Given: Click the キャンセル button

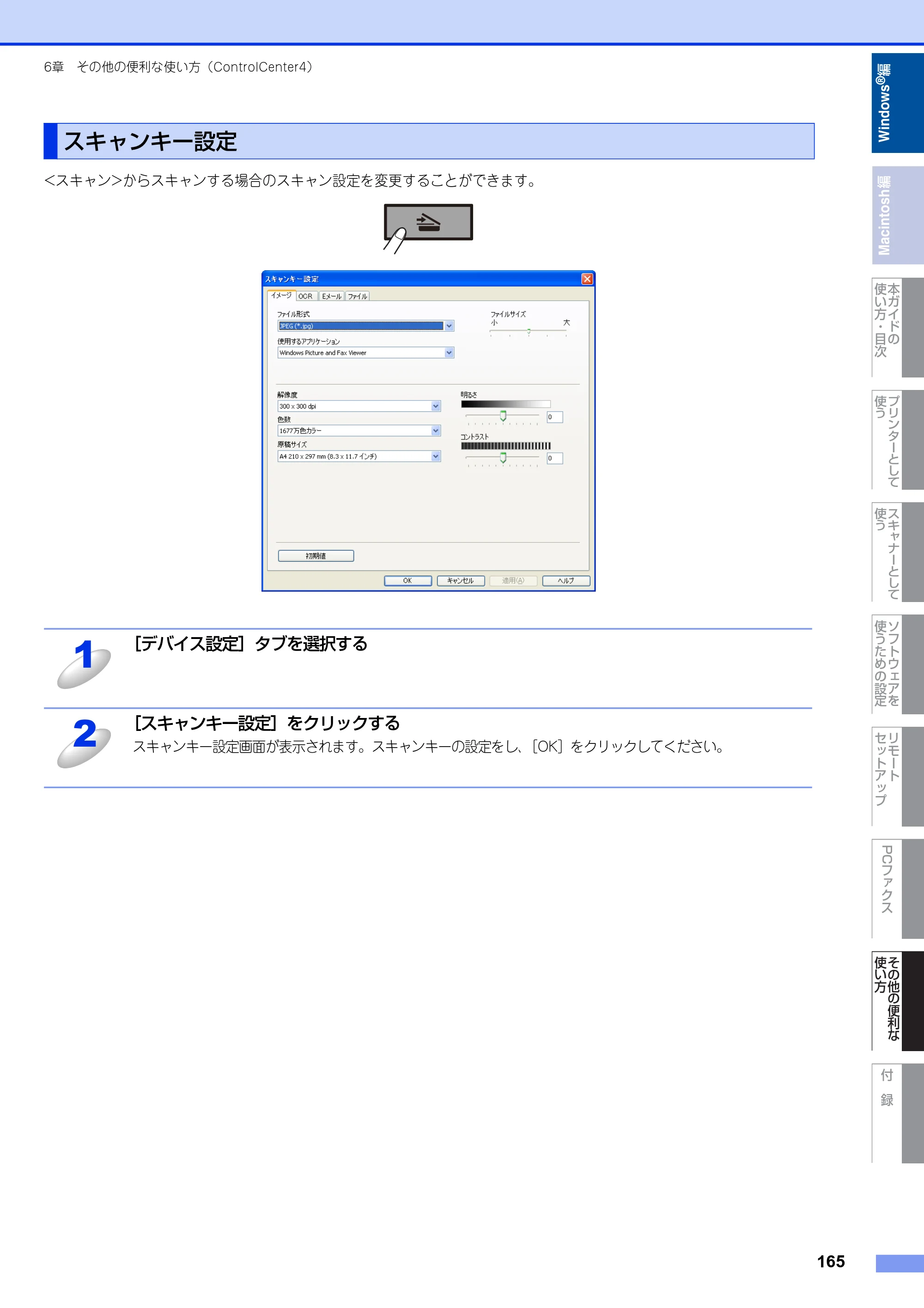Looking at the screenshot, I should pyautogui.click(x=460, y=580).
